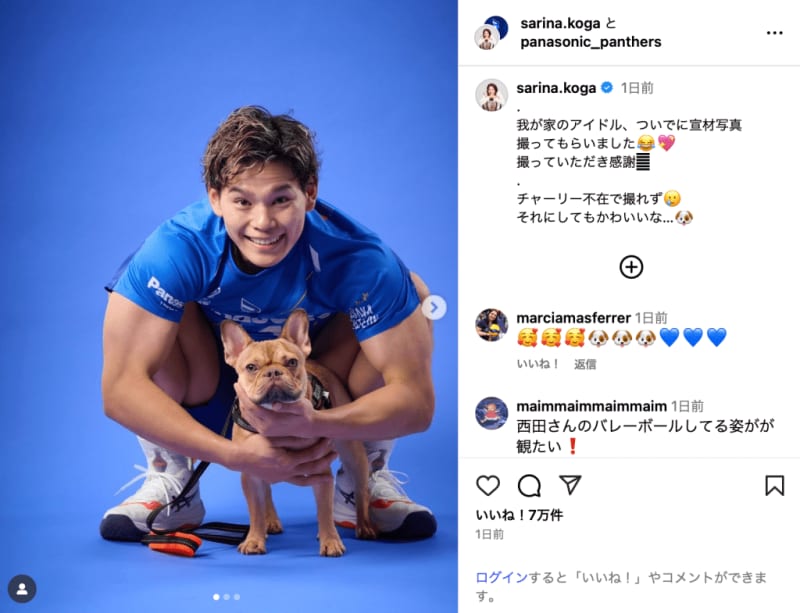The width and height of the screenshot is (800, 613).
Task: Open the maimmaimmaimmaim profile avatar
Action: click(492, 413)
